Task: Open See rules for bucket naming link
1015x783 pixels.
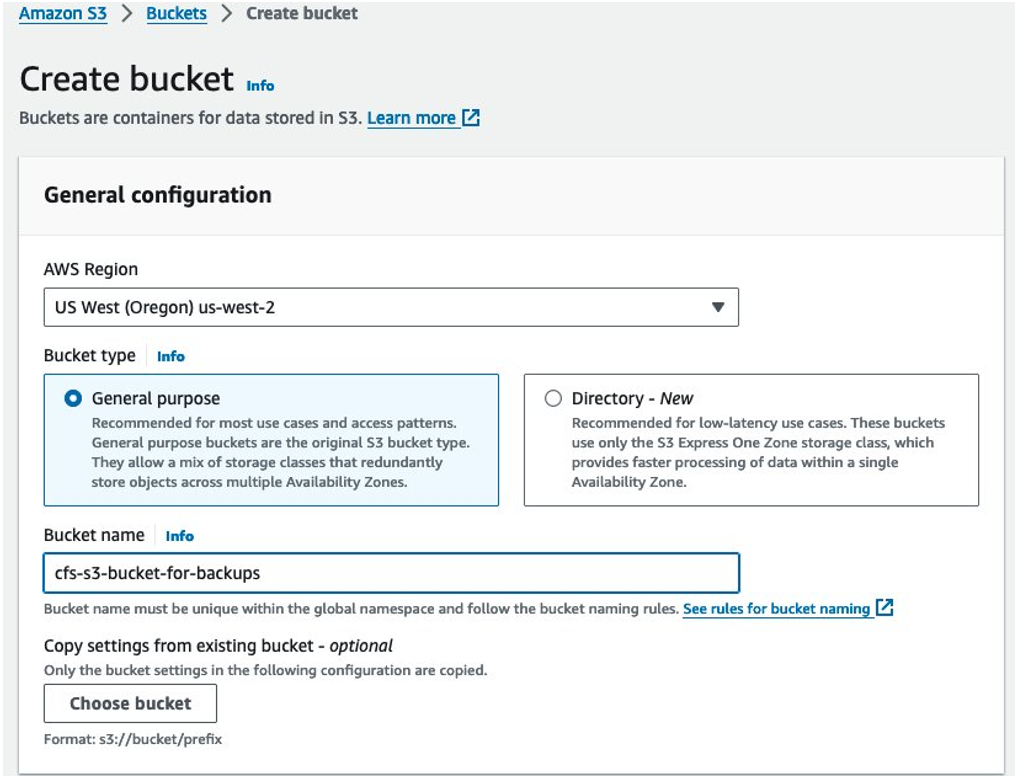Action: [776, 608]
